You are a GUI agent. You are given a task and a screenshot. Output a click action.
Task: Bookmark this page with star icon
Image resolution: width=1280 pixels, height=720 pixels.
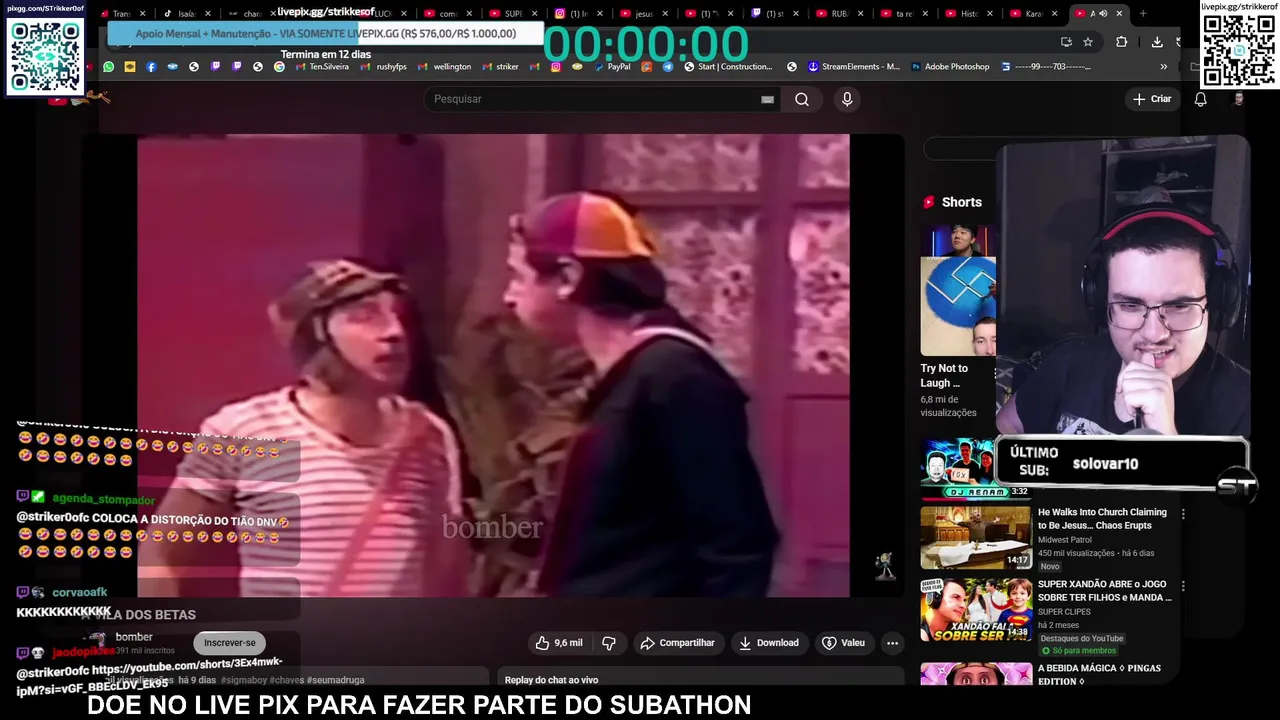(1088, 42)
